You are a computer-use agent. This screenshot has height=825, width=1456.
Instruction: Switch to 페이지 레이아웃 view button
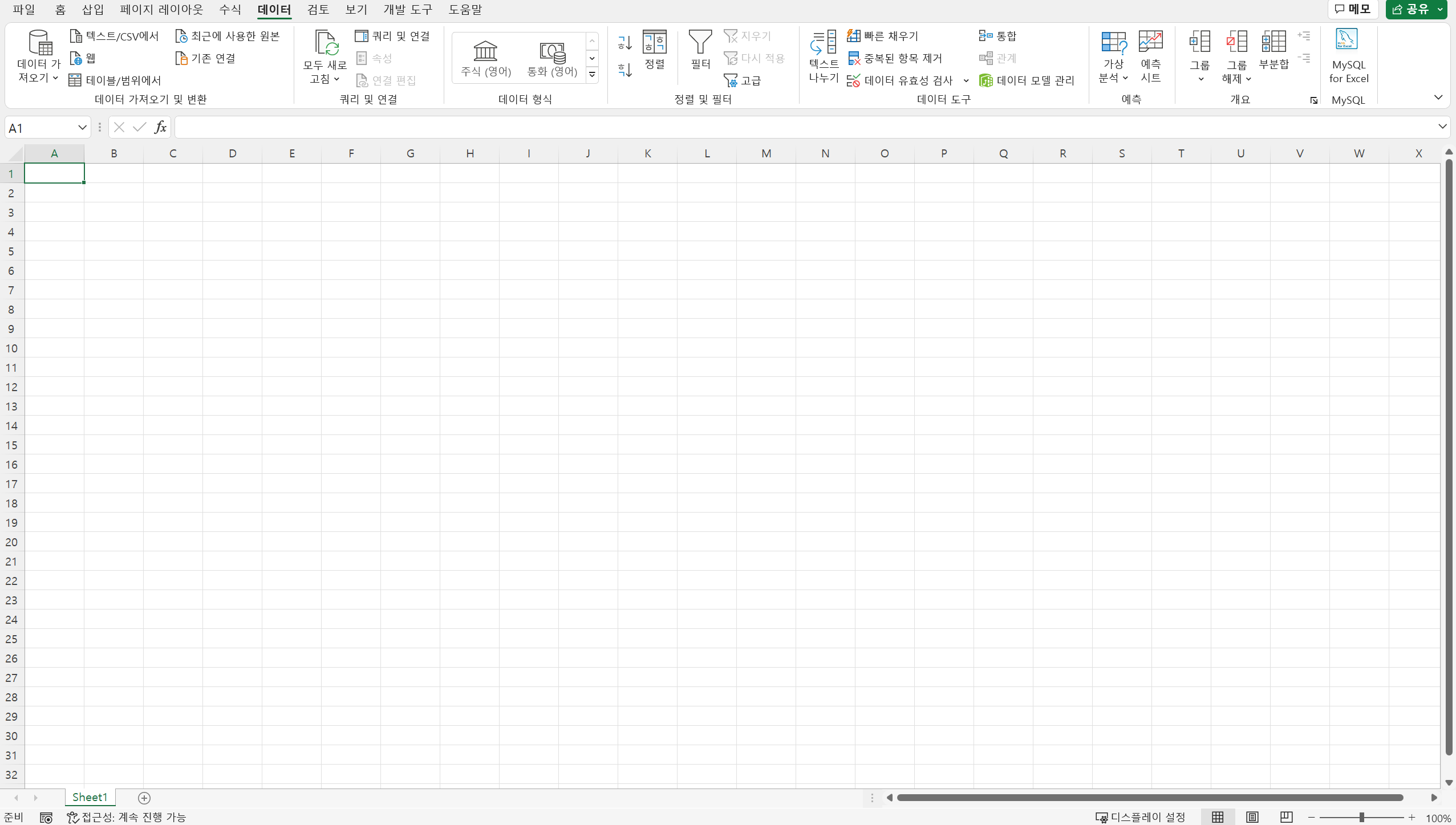click(1252, 817)
